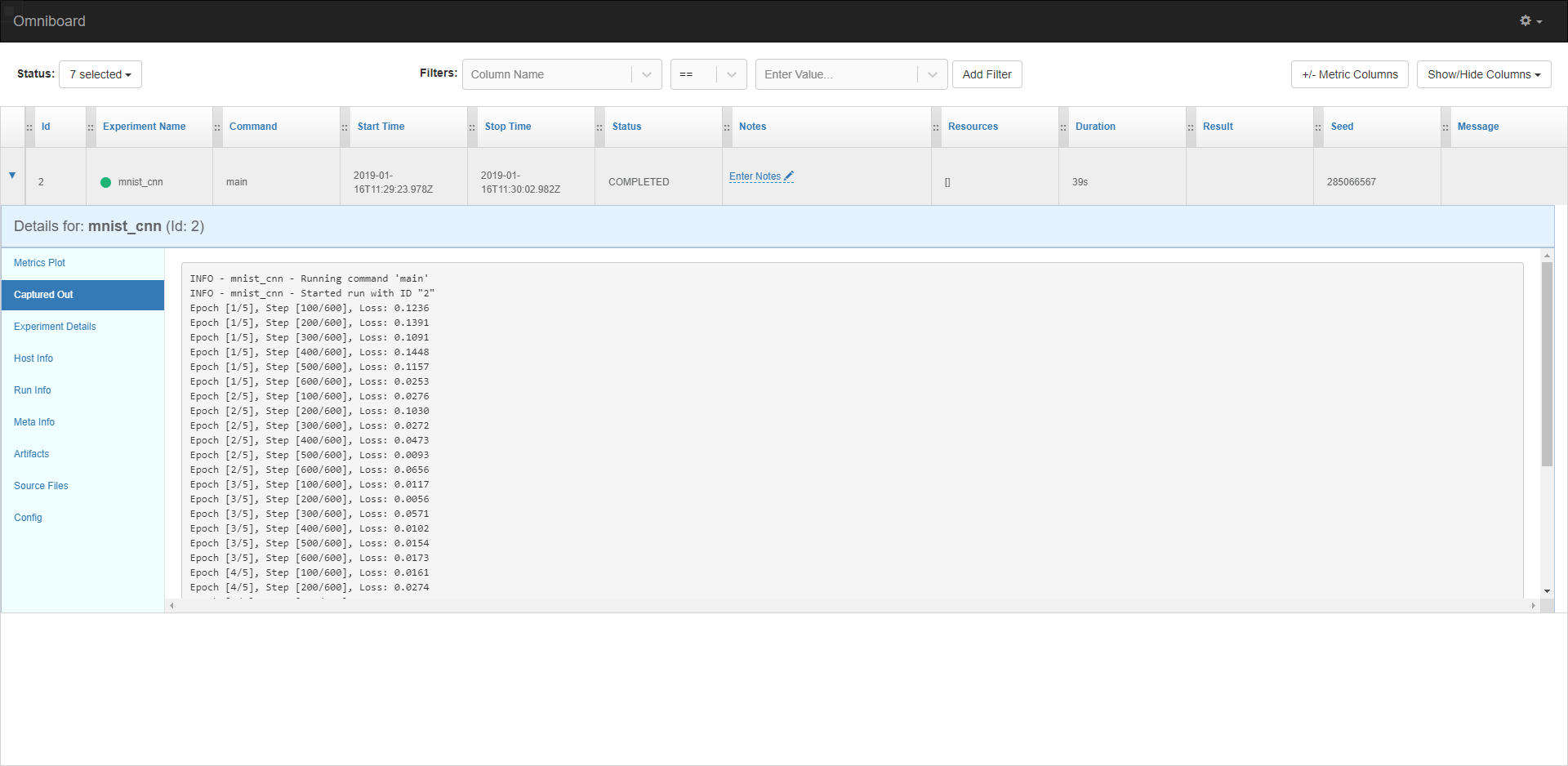Click the seed value 285066567
The image size is (1568, 766).
[1351, 182]
